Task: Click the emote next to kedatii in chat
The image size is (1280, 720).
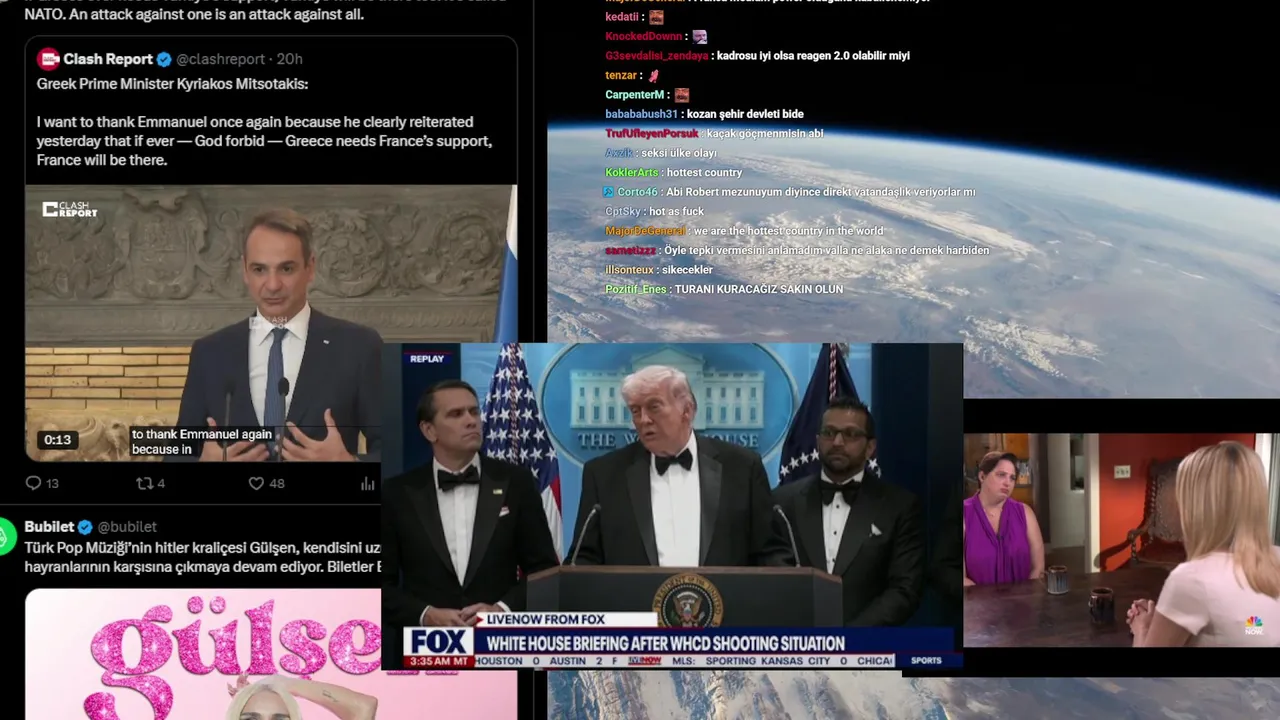Action: click(656, 17)
